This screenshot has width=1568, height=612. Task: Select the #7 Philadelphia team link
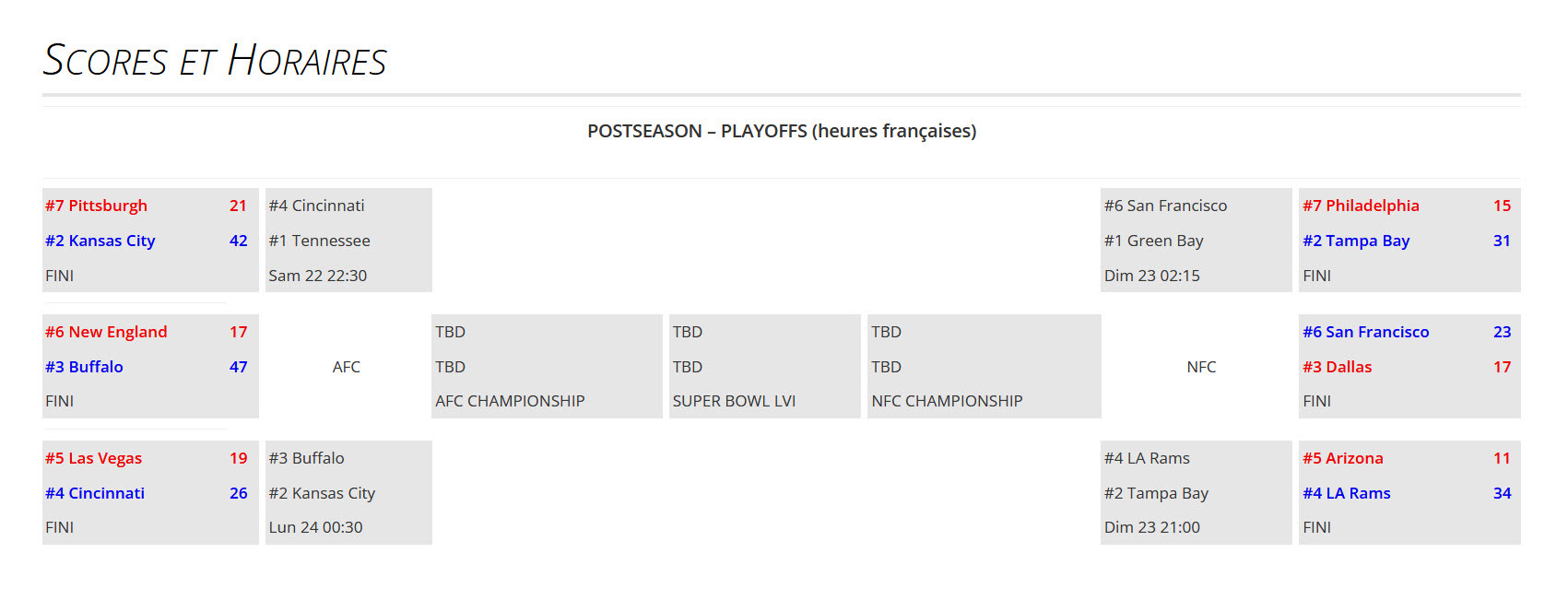point(1361,206)
